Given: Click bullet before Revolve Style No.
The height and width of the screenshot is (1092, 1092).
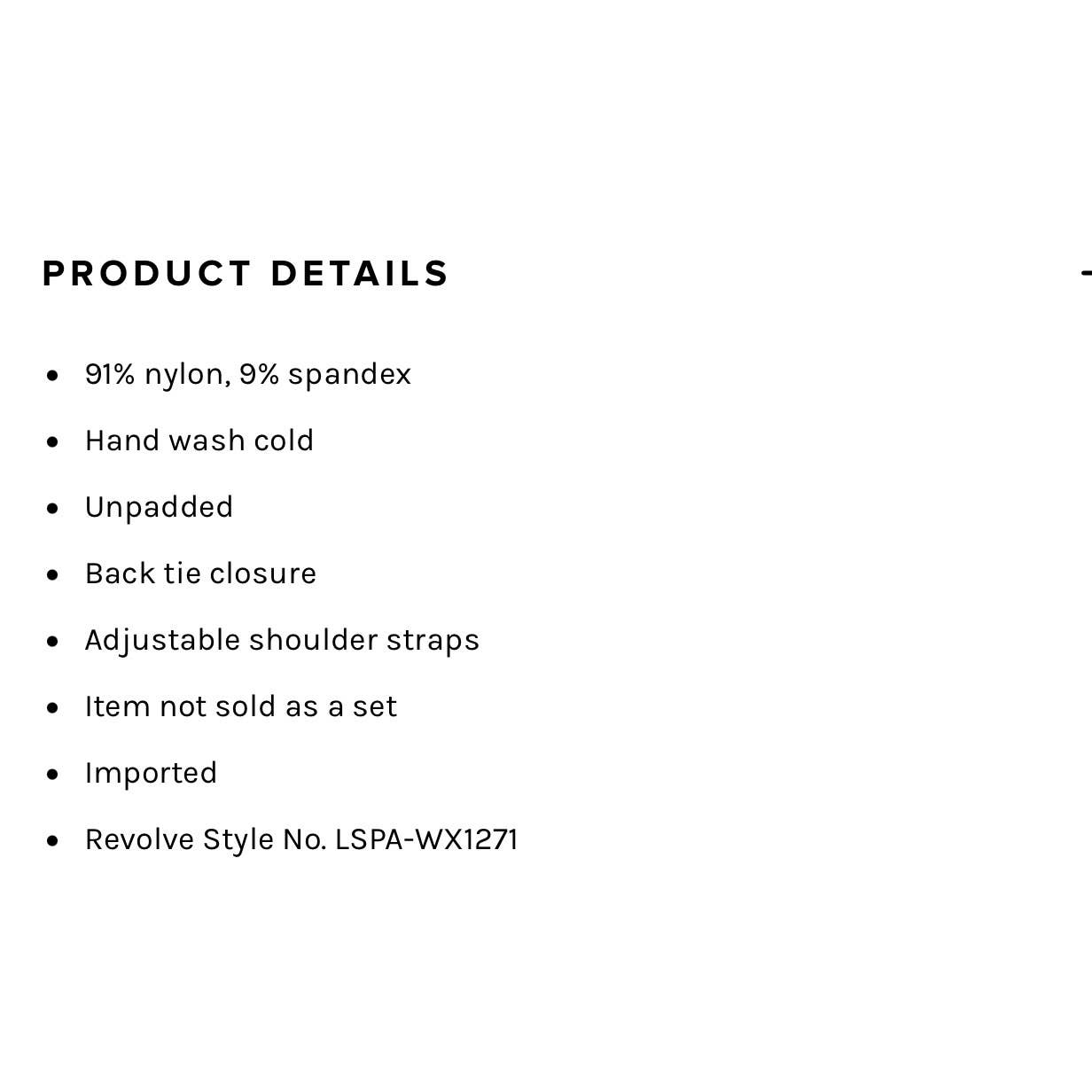Looking at the screenshot, I should pos(53,840).
